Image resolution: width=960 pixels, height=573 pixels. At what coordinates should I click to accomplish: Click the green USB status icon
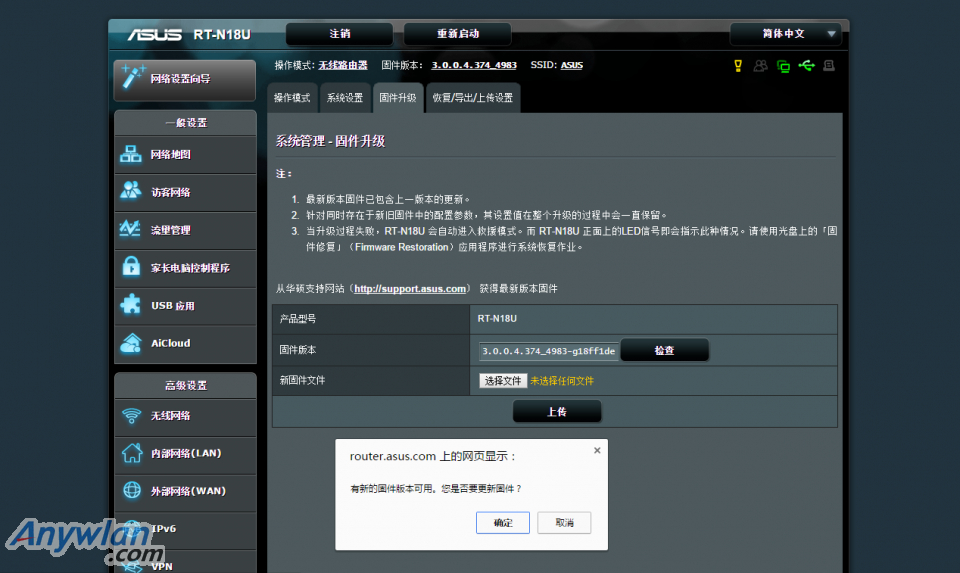click(x=806, y=66)
